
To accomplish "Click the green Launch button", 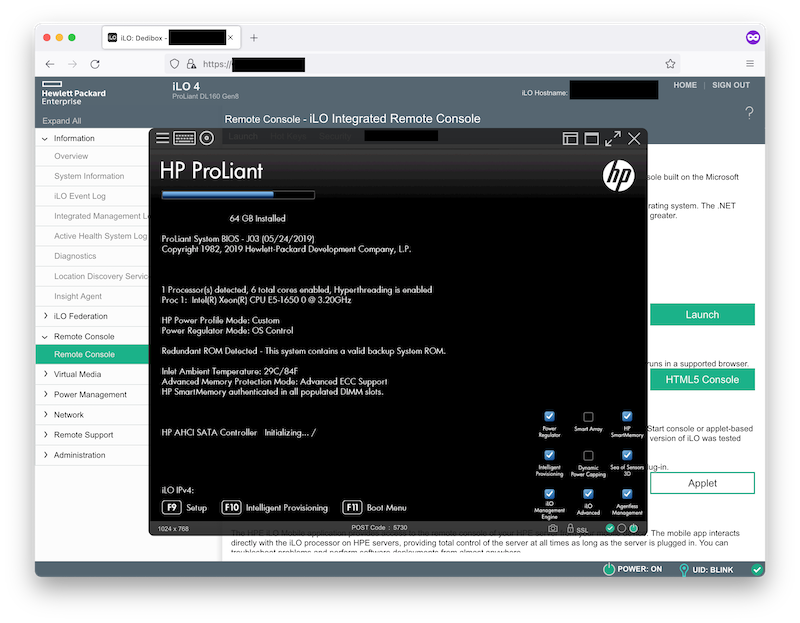I will click(702, 315).
